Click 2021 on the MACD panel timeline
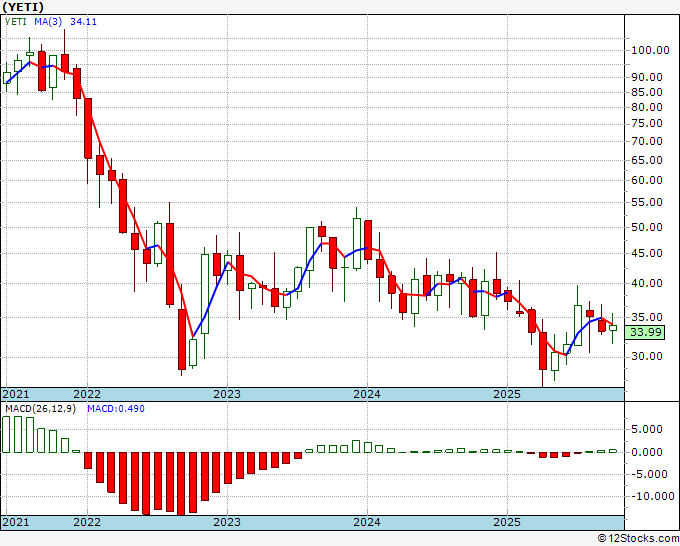The width and height of the screenshot is (680, 546). [16, 522]
